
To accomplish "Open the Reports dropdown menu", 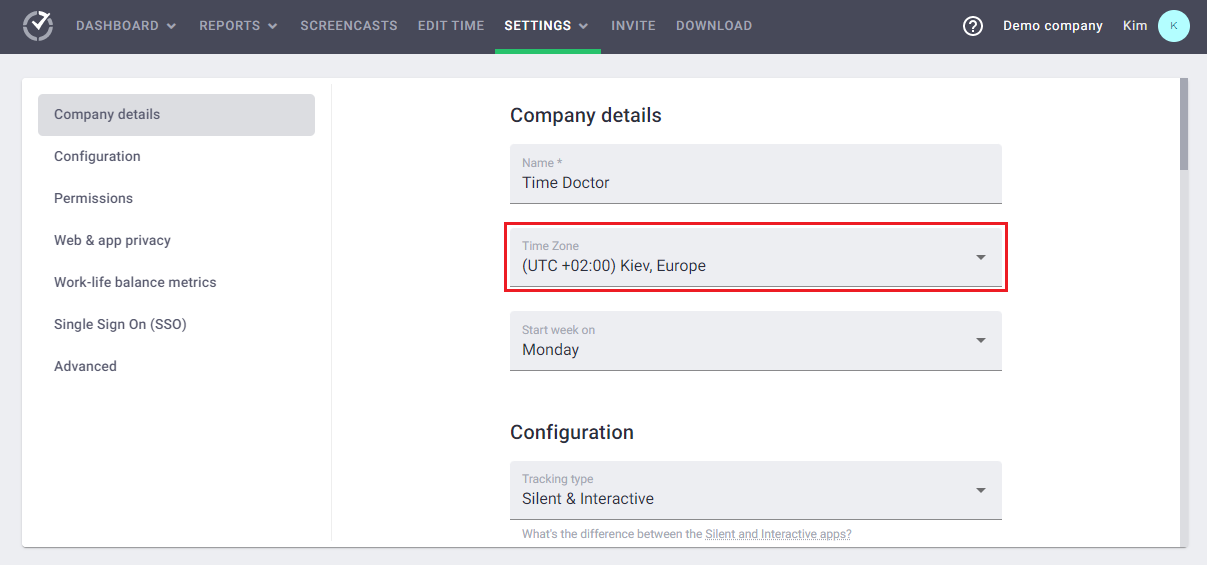I will click(238, 26).
